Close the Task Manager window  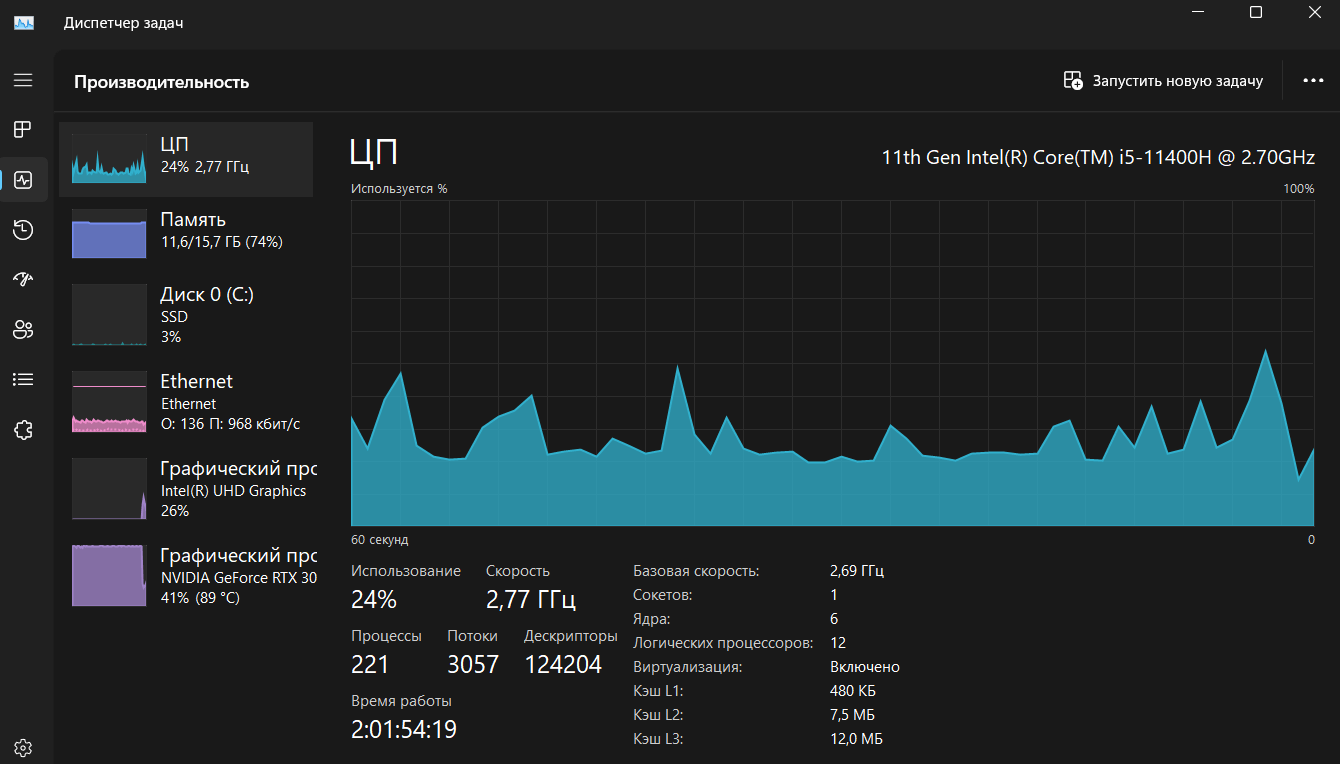click(x=1314, y=12)
